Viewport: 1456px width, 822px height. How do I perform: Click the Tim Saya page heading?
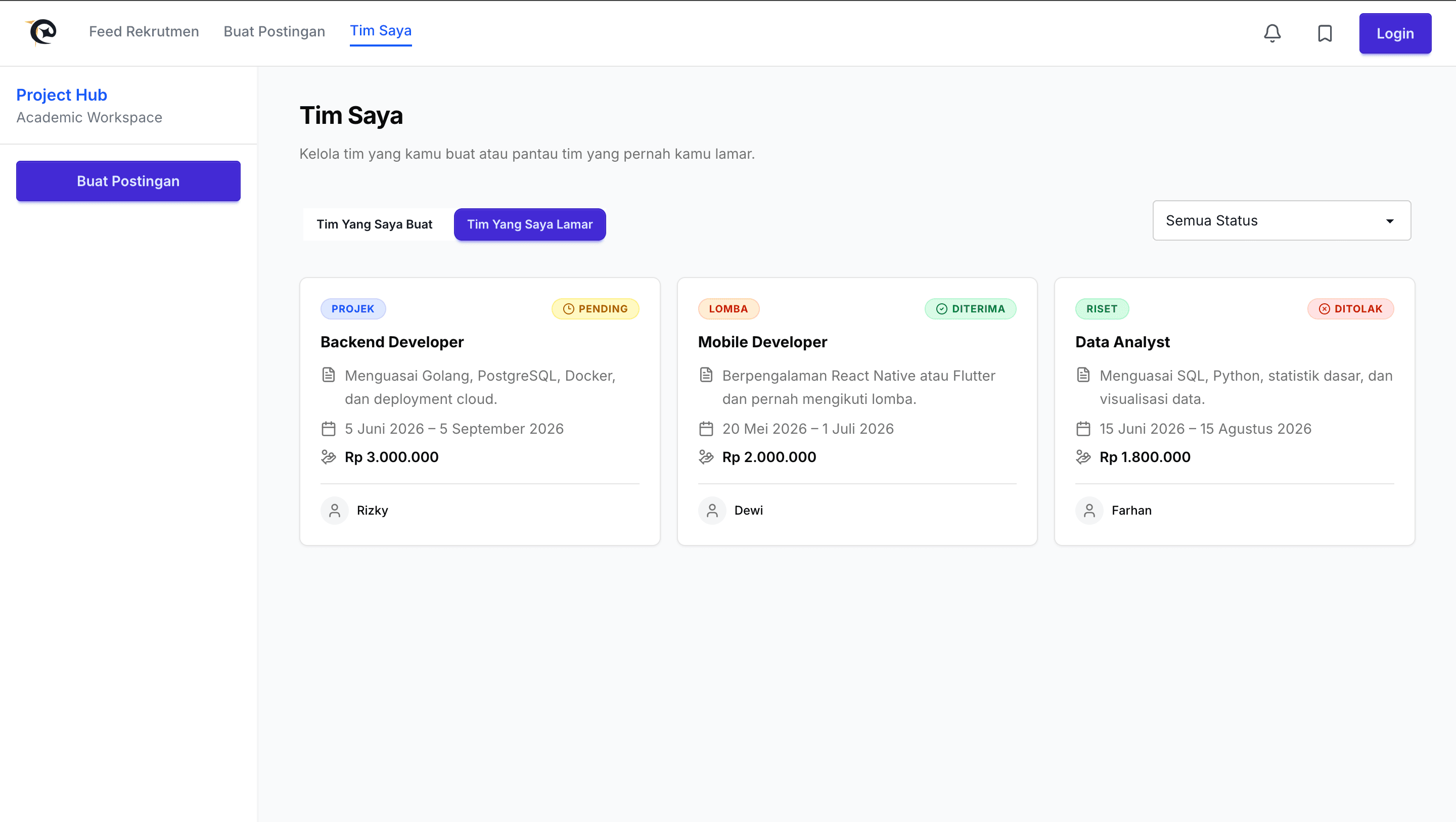(x=351, y=116)
